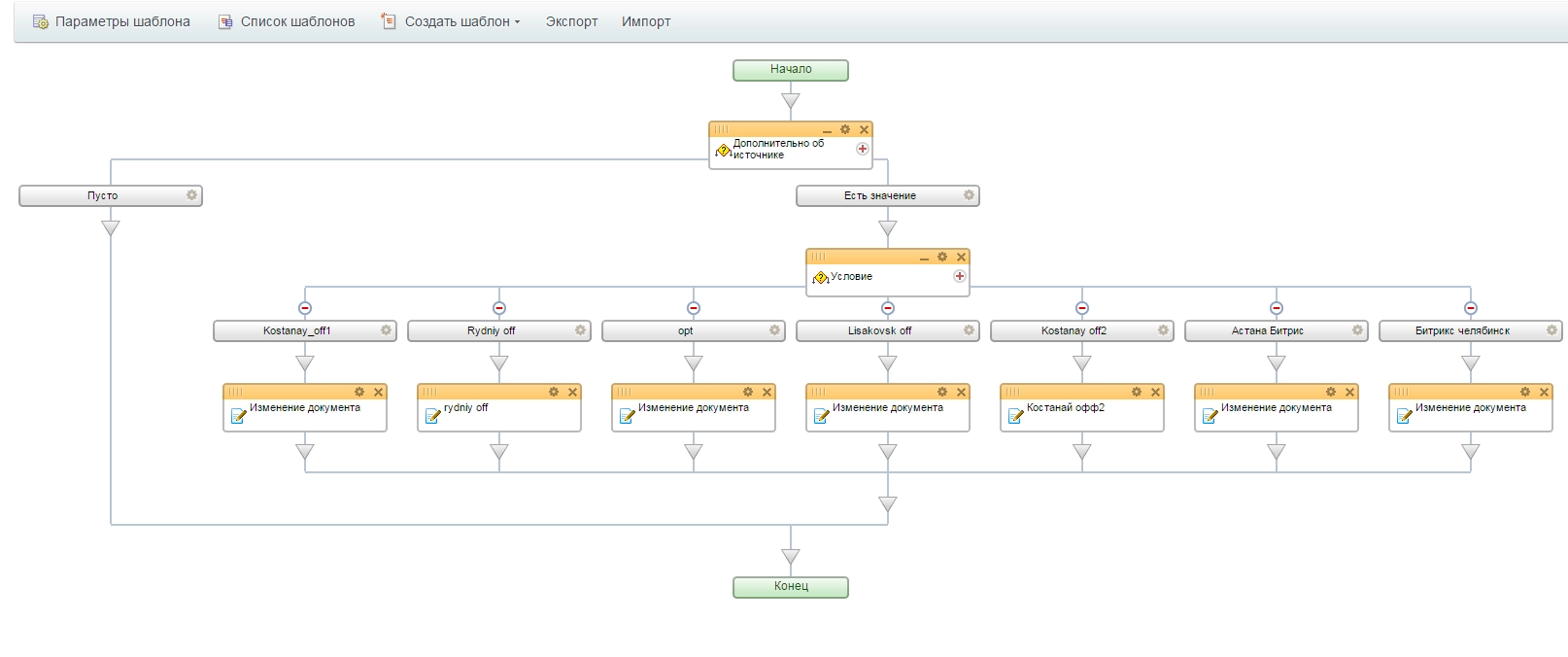Click the 'Импорт' button

646,21
